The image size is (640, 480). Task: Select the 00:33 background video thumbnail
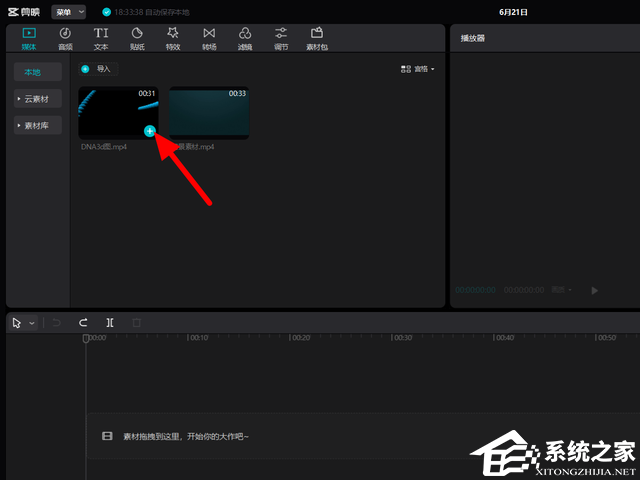coord(209,113)
